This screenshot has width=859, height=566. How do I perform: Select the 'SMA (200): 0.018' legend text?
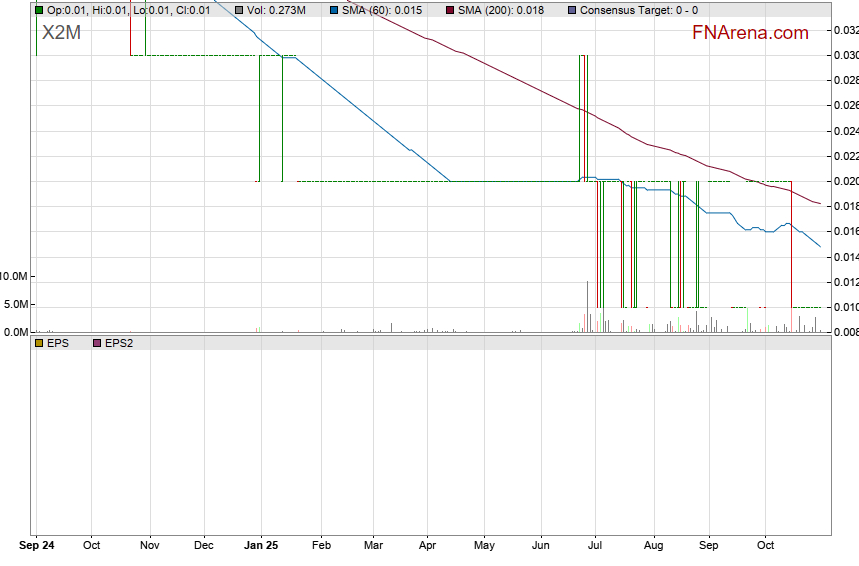coord(501,10)
